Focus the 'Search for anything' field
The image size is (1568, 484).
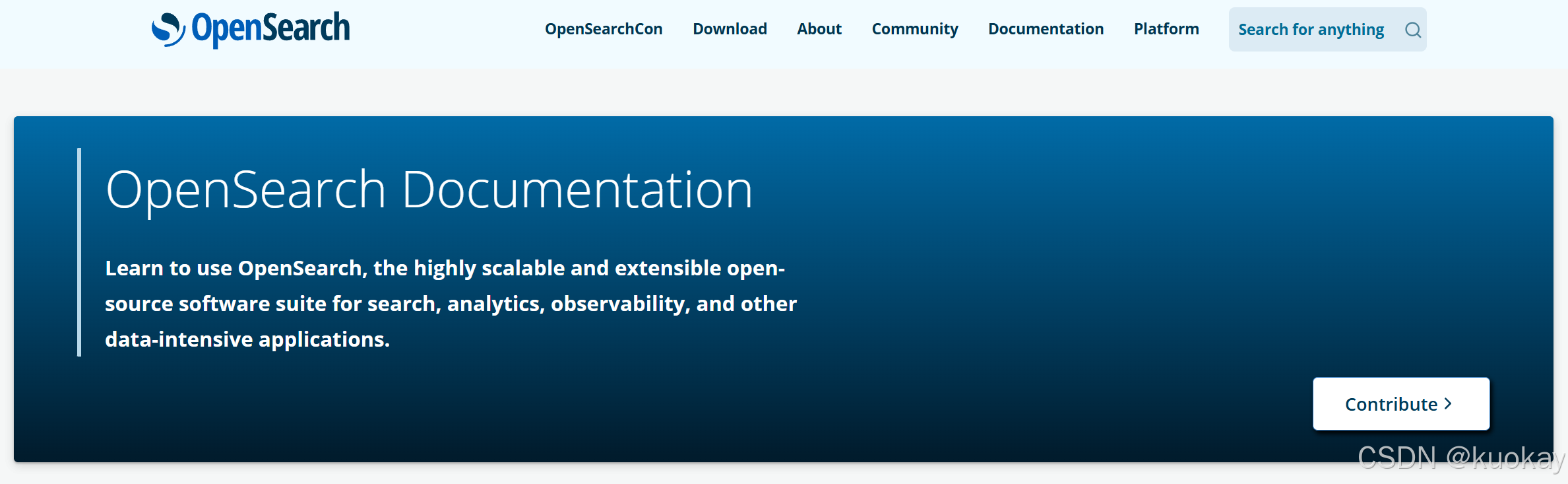1311,30
